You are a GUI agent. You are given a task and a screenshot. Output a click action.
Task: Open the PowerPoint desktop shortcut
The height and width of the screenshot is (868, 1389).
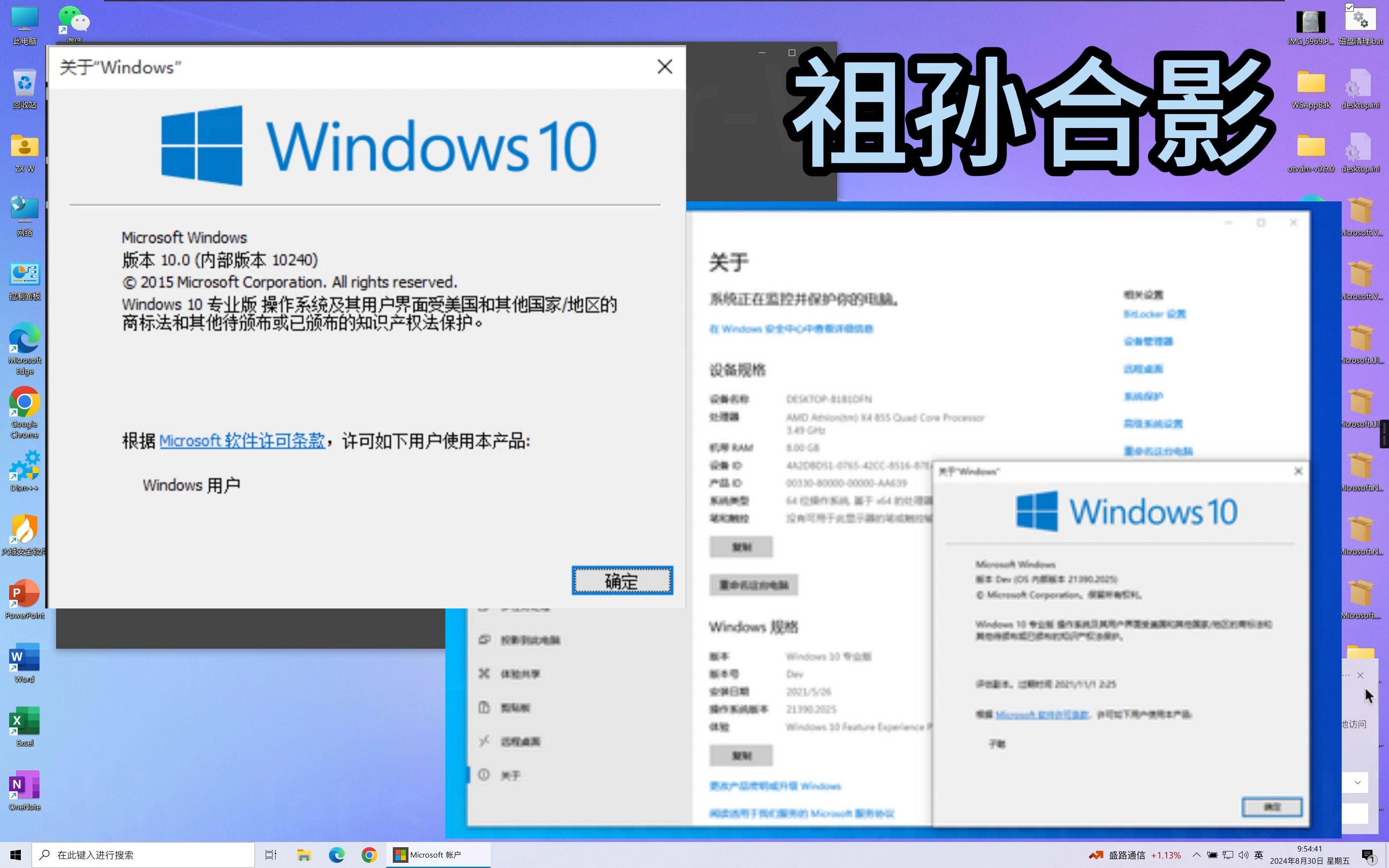25,594
